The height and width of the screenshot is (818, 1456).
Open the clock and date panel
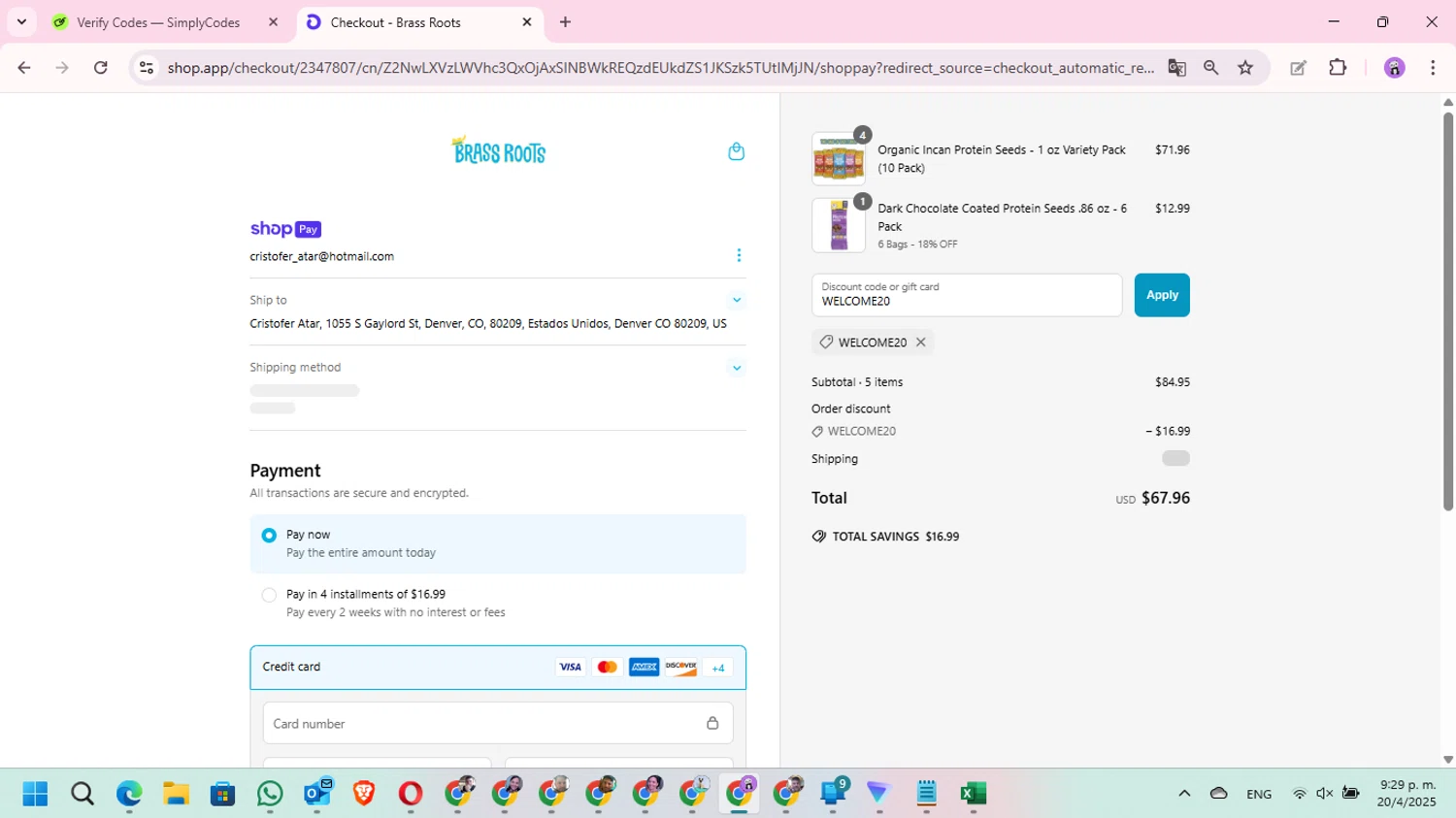coord(1407,794)
